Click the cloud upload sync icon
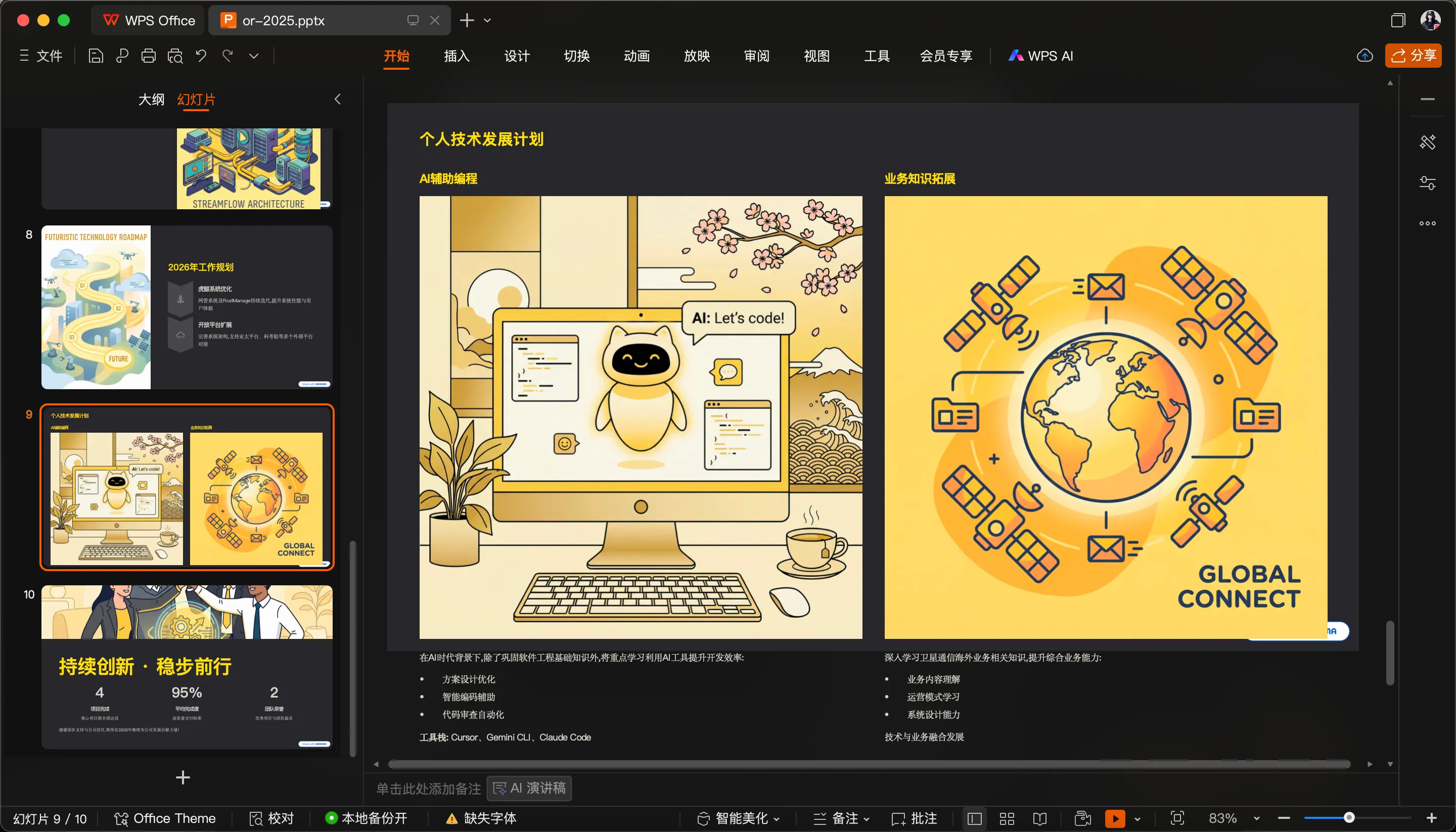The image size is (1456, 832). [x=1364, y=56]
